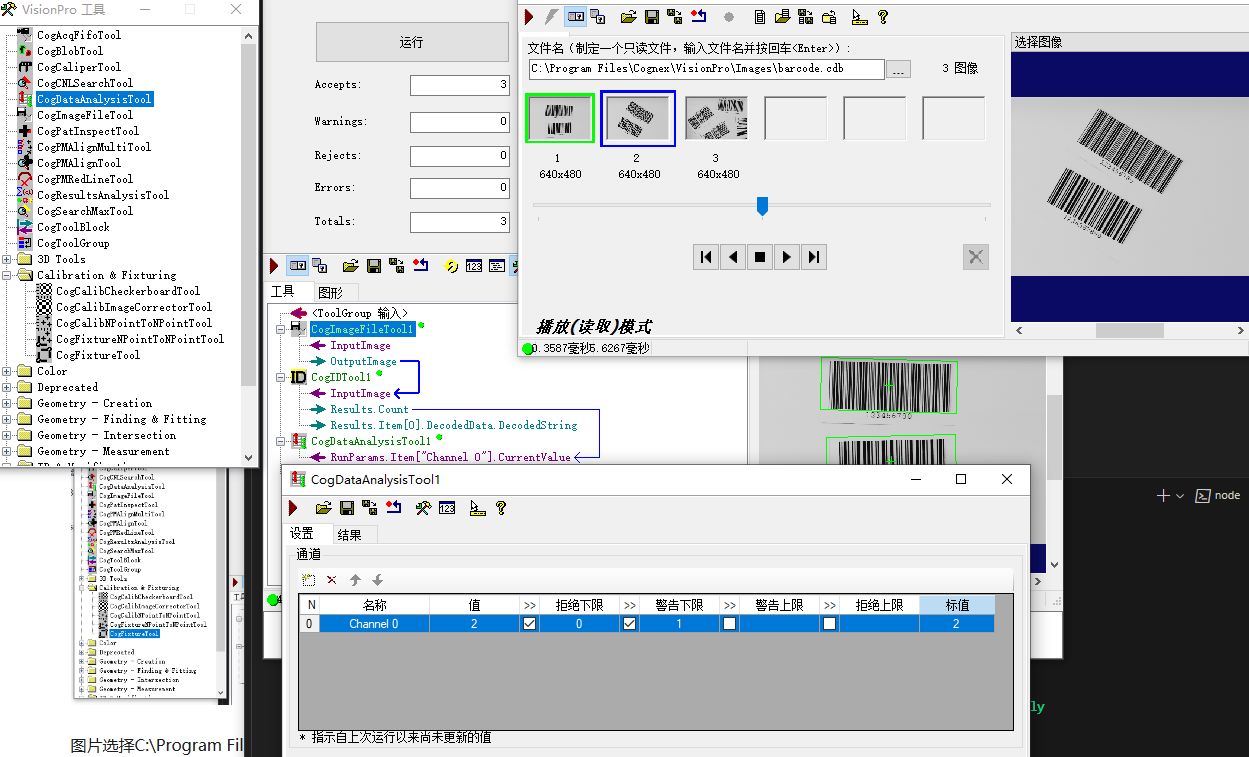1249x757 pixels.
Task: Expand the 3D Tools folder
Action: pos(7,260)
